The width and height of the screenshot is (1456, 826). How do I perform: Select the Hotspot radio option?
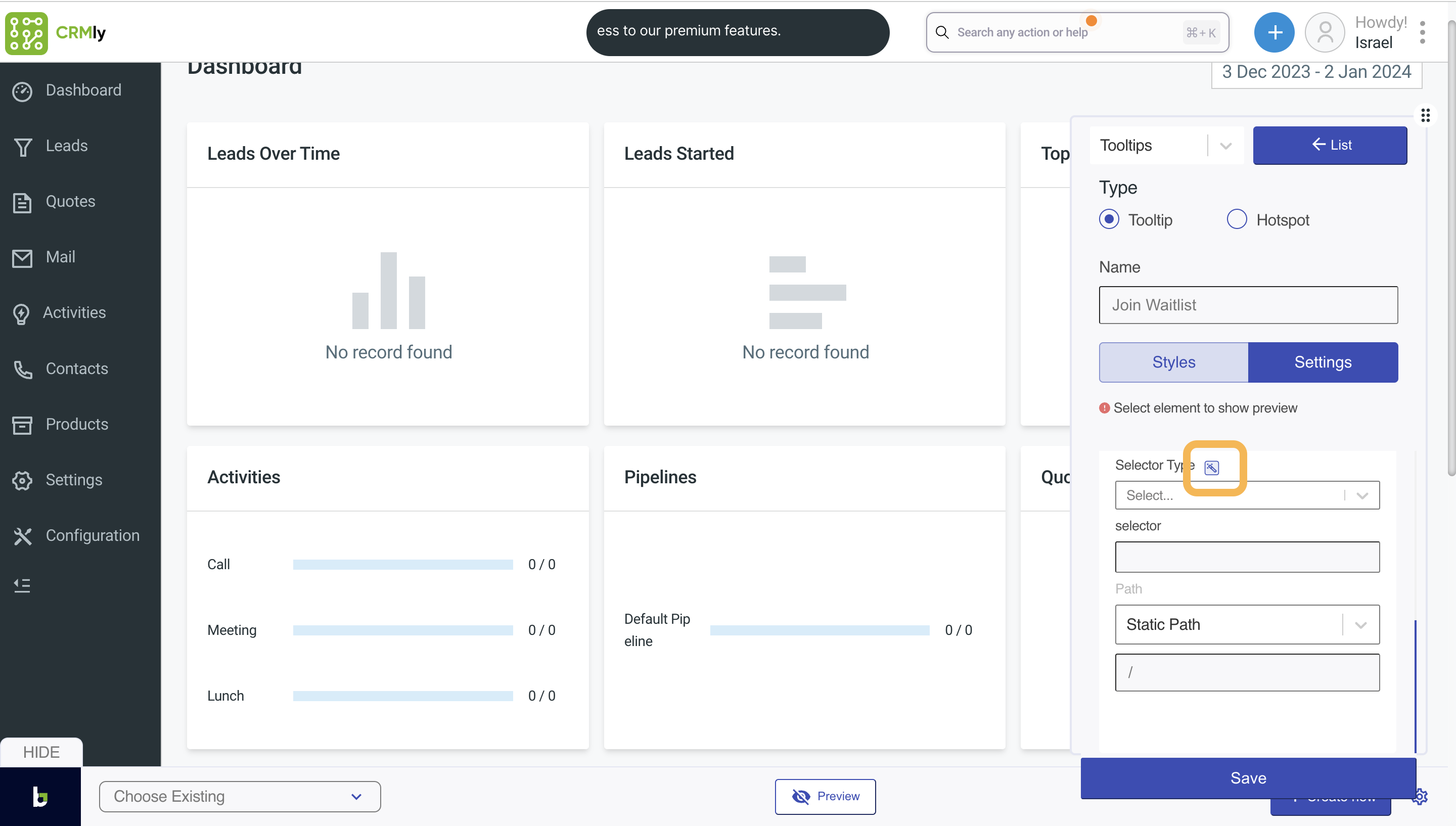pyautogui.click(x=1237, y=219)
